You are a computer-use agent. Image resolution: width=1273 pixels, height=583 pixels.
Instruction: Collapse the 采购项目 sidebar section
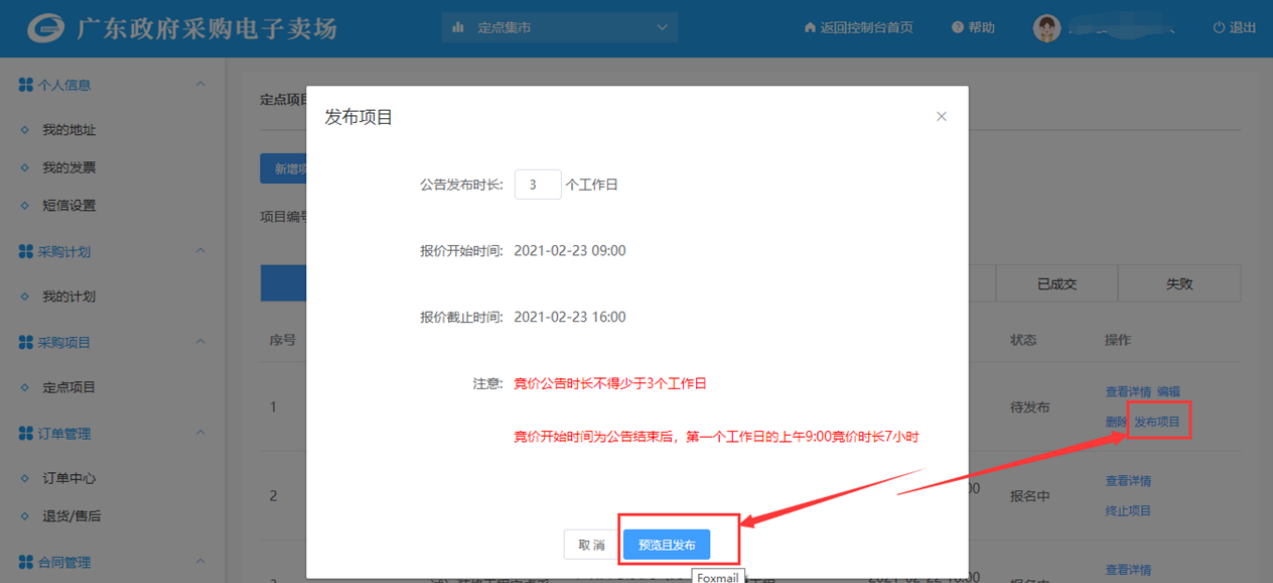(200, 342)
